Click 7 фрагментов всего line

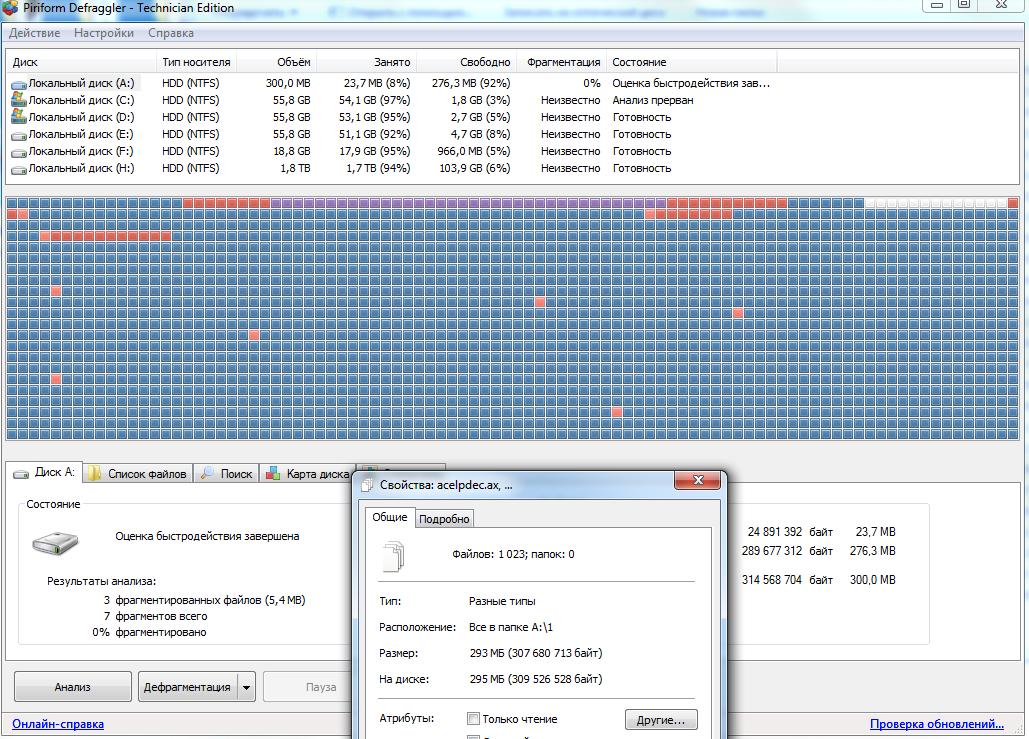pos(156,616)
